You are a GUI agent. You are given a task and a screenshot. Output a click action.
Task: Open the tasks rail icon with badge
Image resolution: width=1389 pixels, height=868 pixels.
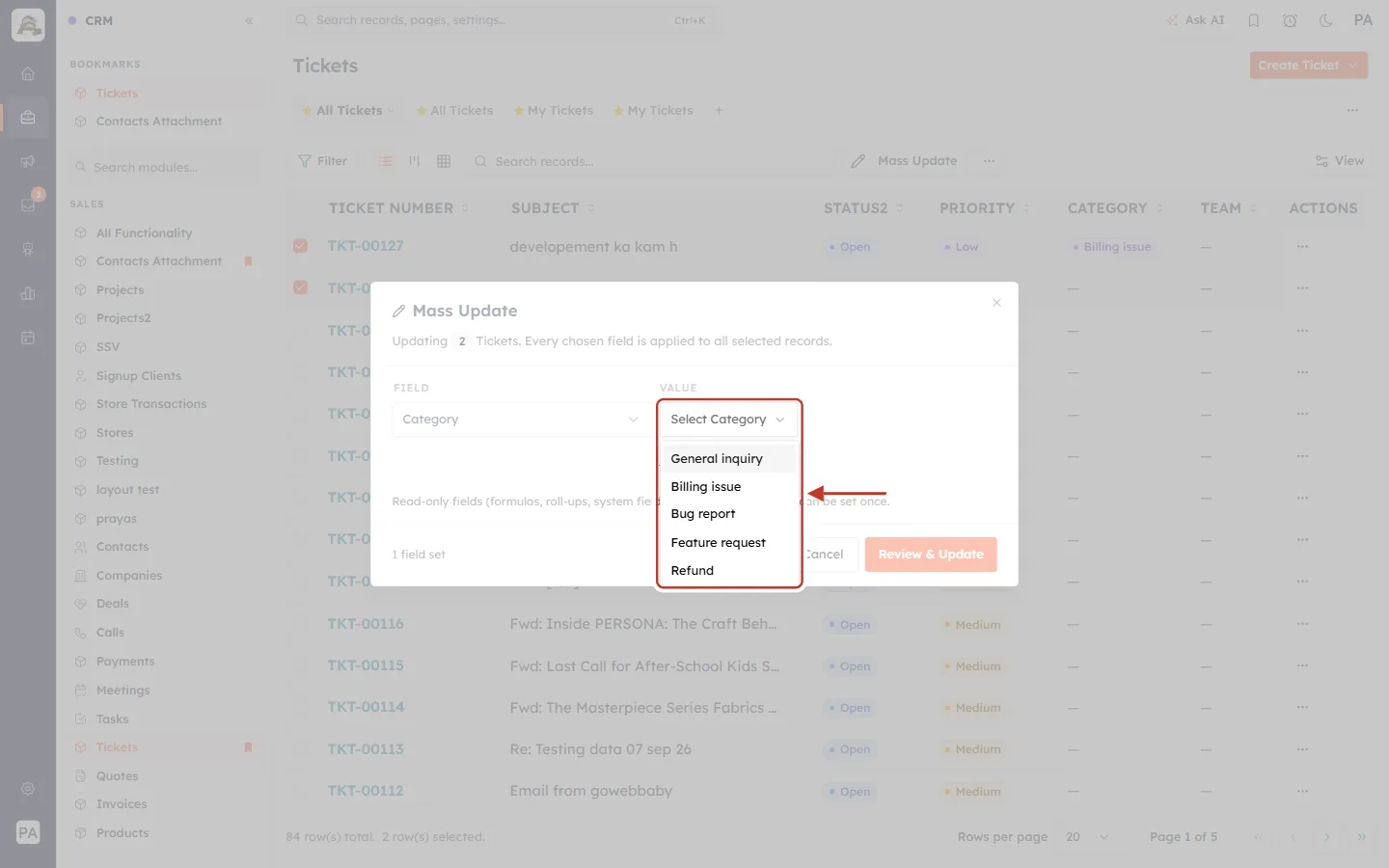click(x=28, y=204)
